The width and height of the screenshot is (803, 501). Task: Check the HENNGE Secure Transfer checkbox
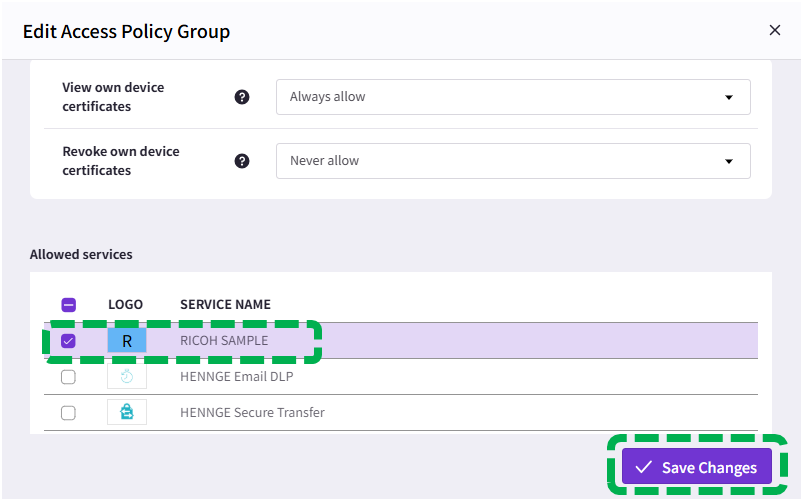[68, 413]
